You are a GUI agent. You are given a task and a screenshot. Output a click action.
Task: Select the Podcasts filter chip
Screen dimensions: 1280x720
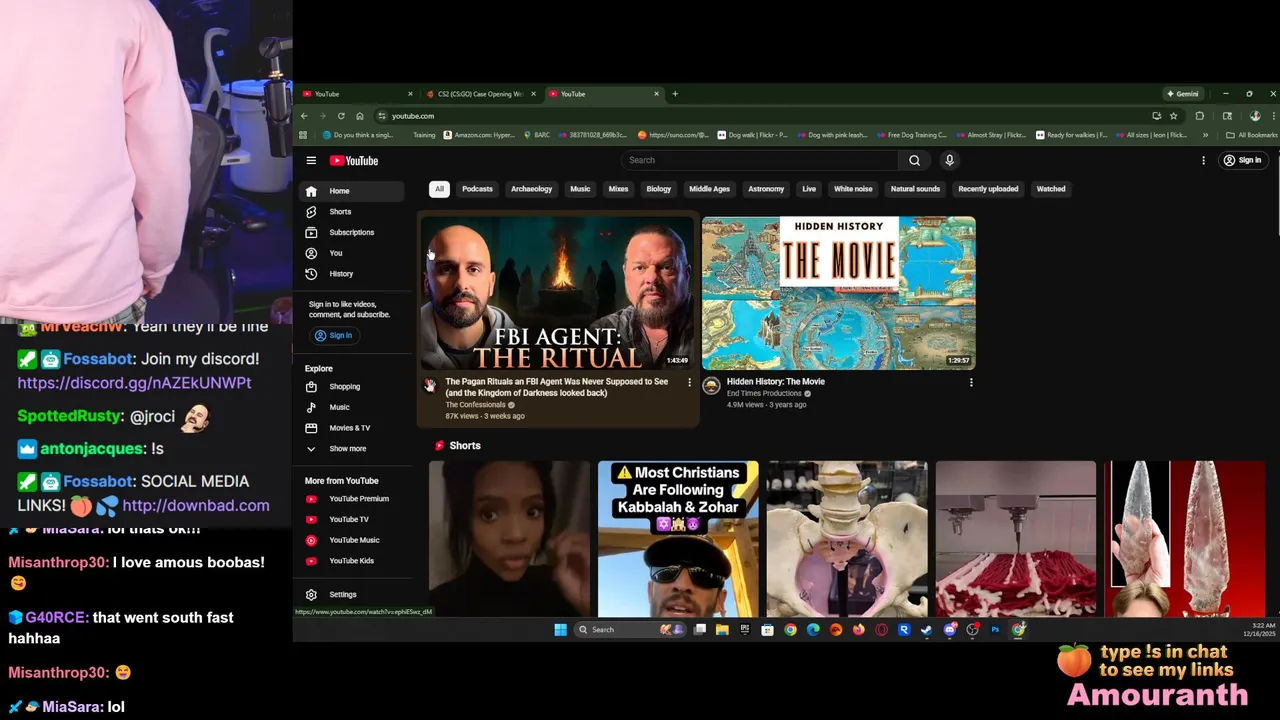[477, 189]
